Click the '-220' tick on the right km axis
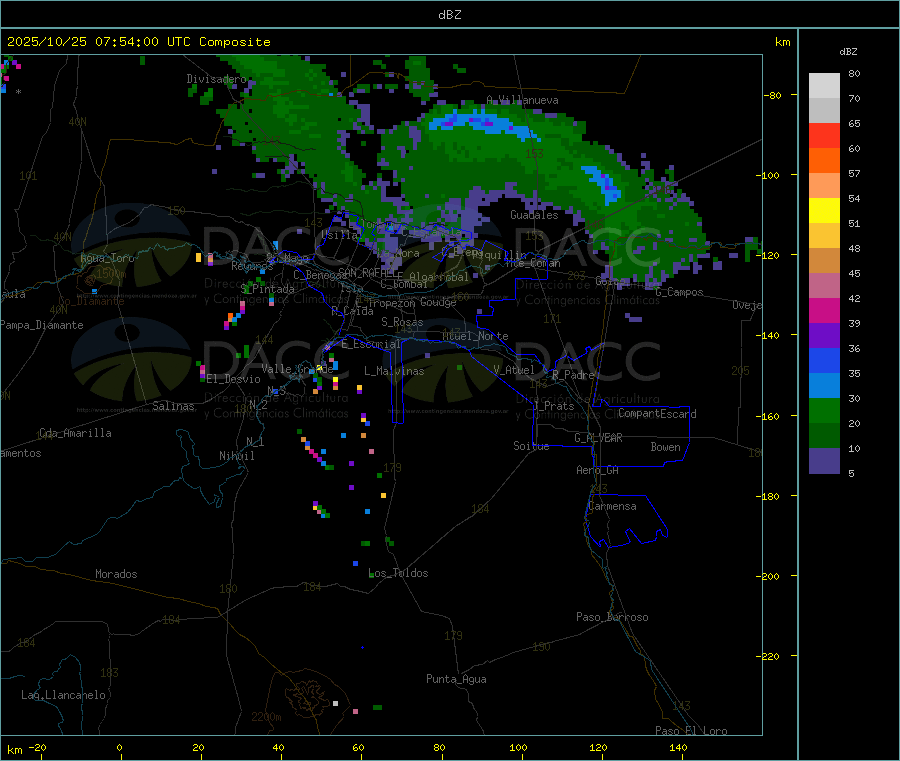The image size is (900, 761). [768, 656]
